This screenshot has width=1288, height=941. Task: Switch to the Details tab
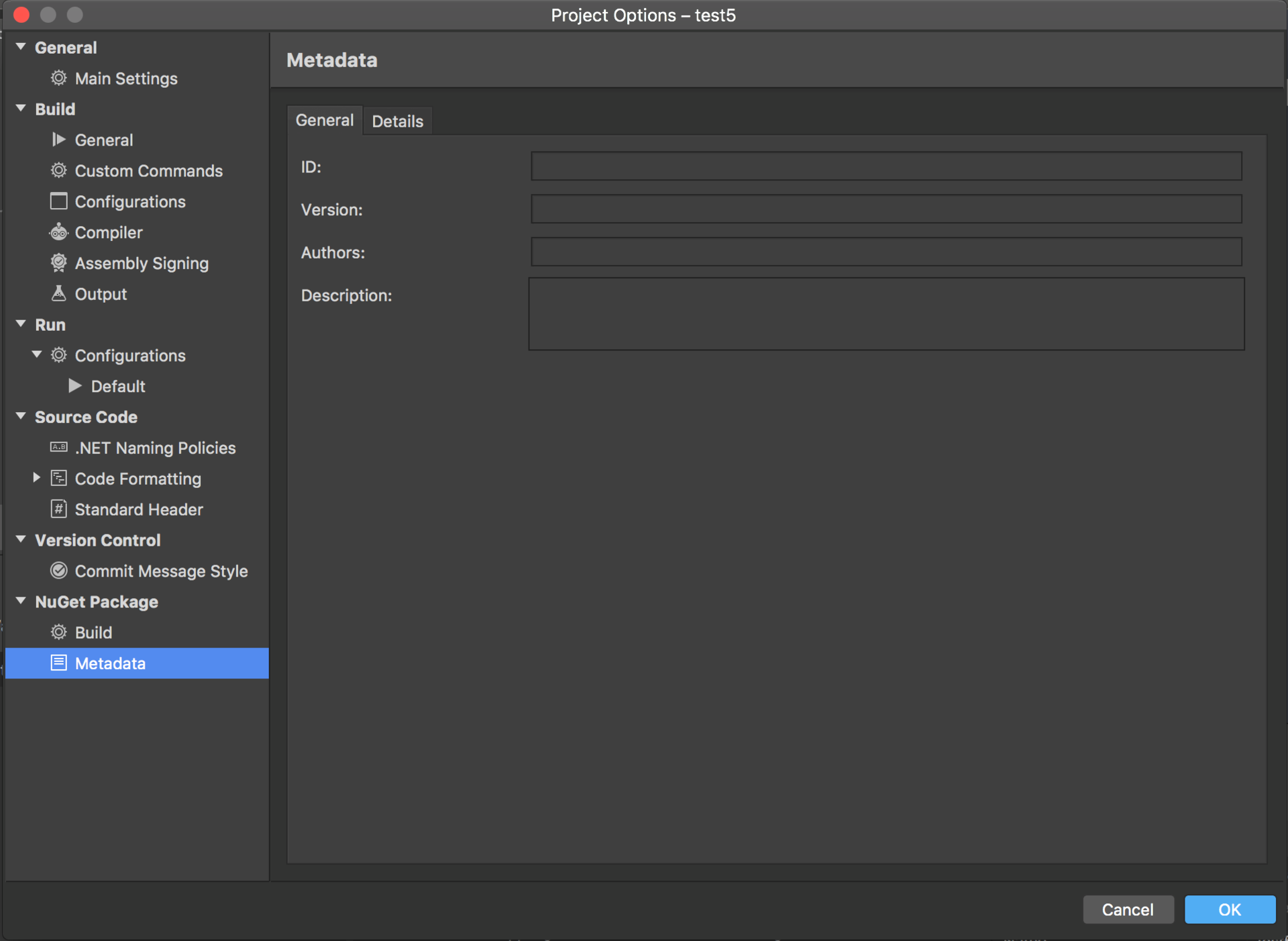(397, 120)
